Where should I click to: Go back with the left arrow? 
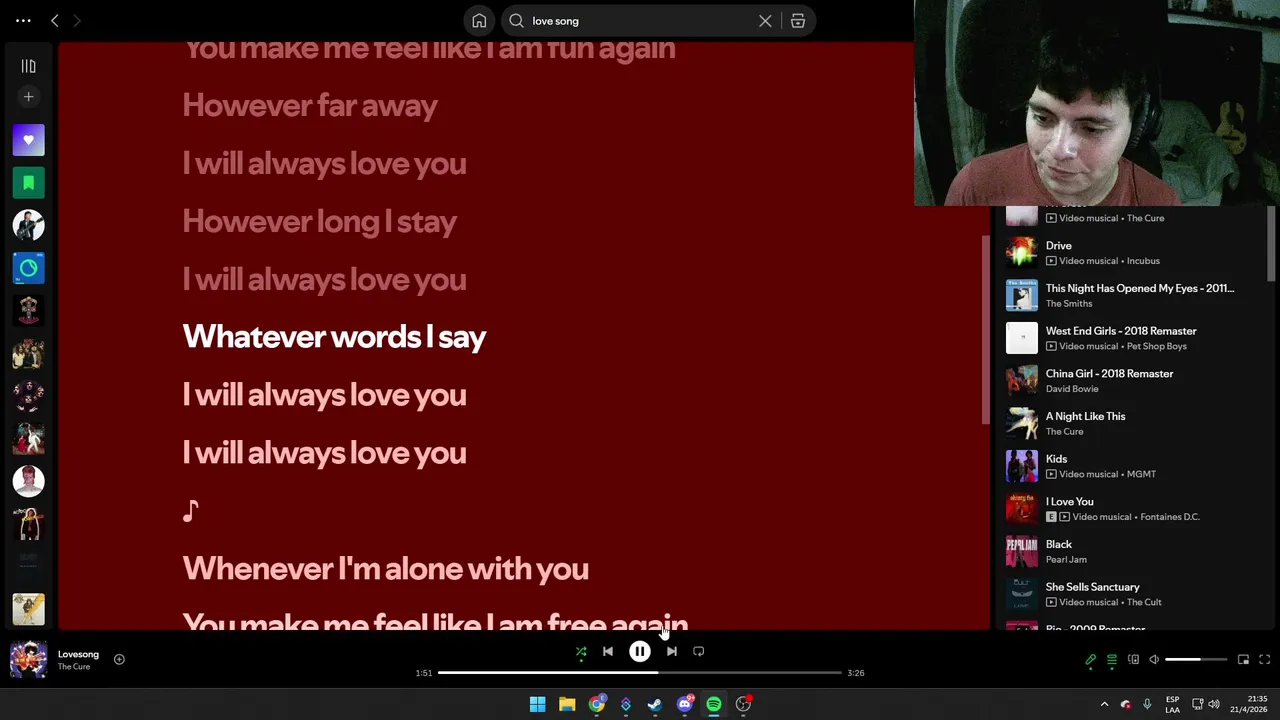tap(55, 20)
